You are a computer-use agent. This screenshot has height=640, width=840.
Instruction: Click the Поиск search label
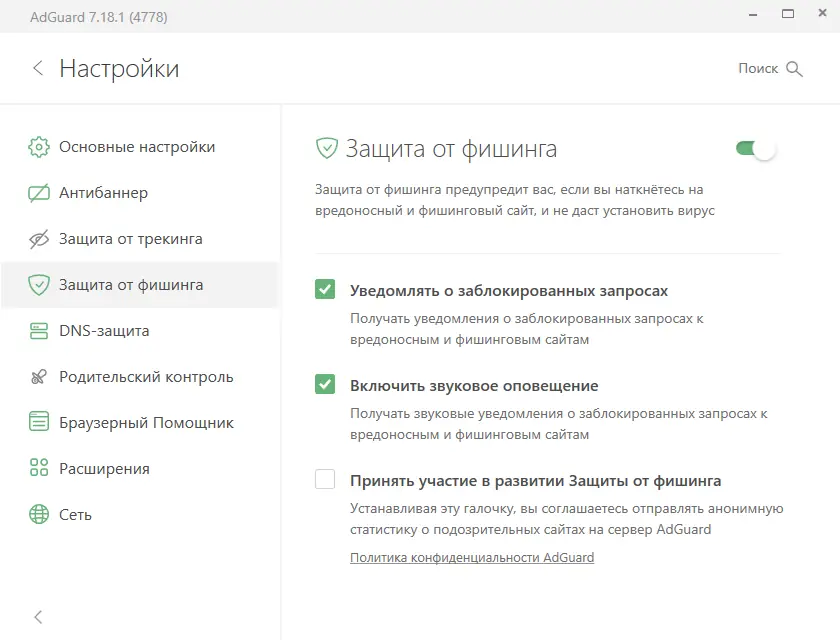[758, 69]
